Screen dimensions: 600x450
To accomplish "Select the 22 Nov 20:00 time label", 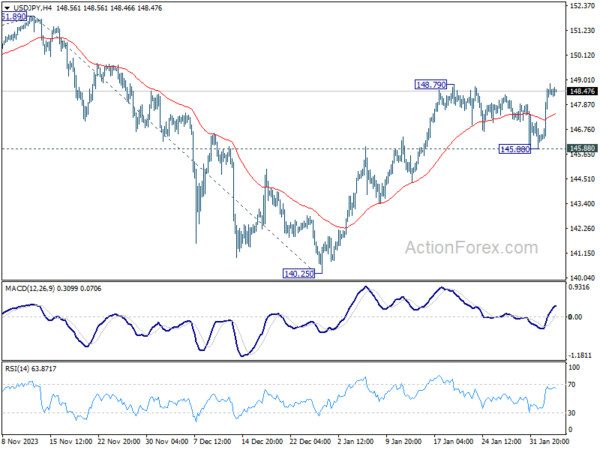I will 119,441.
